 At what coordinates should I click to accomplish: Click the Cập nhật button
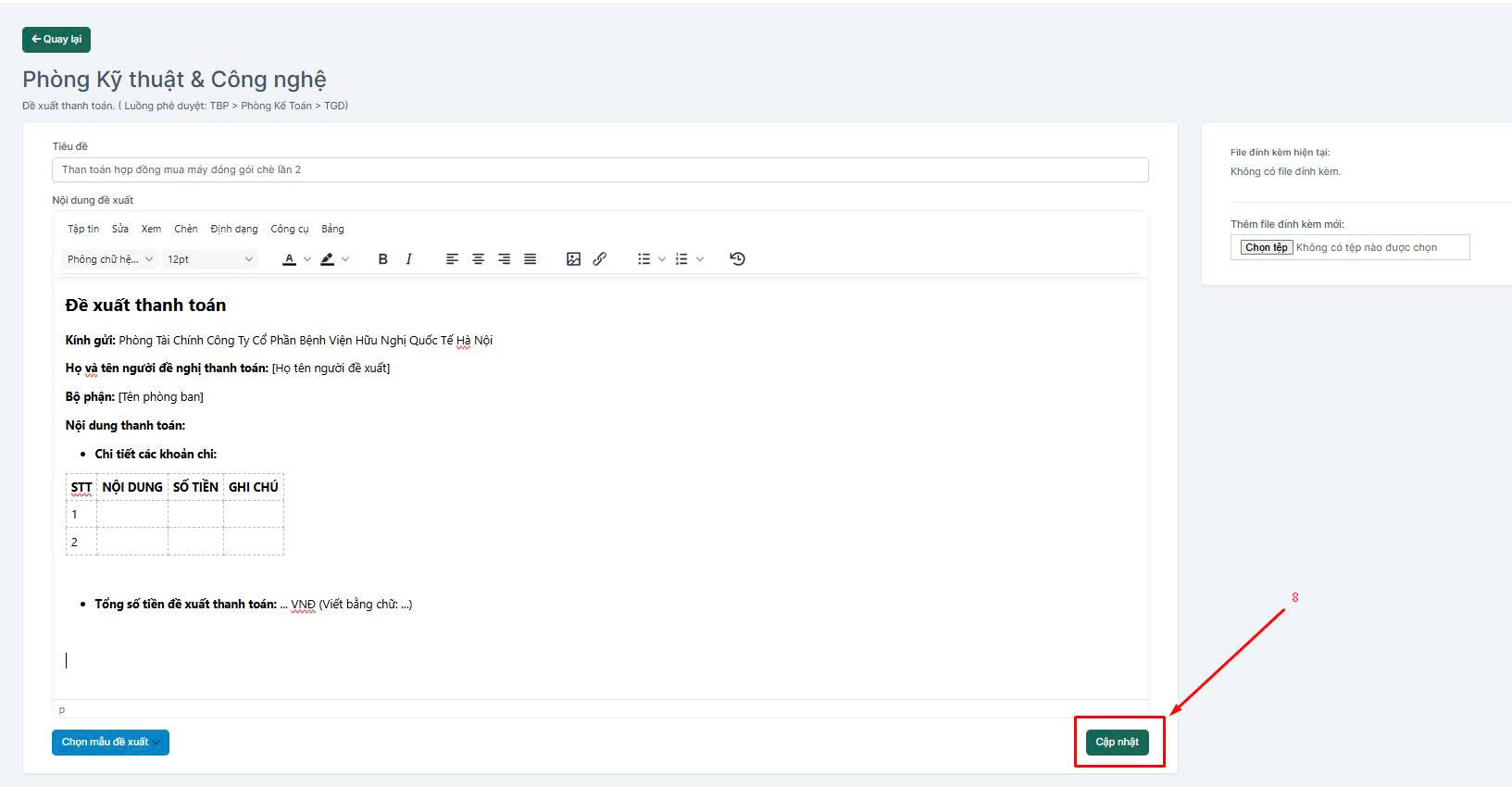click(1117, 742)
